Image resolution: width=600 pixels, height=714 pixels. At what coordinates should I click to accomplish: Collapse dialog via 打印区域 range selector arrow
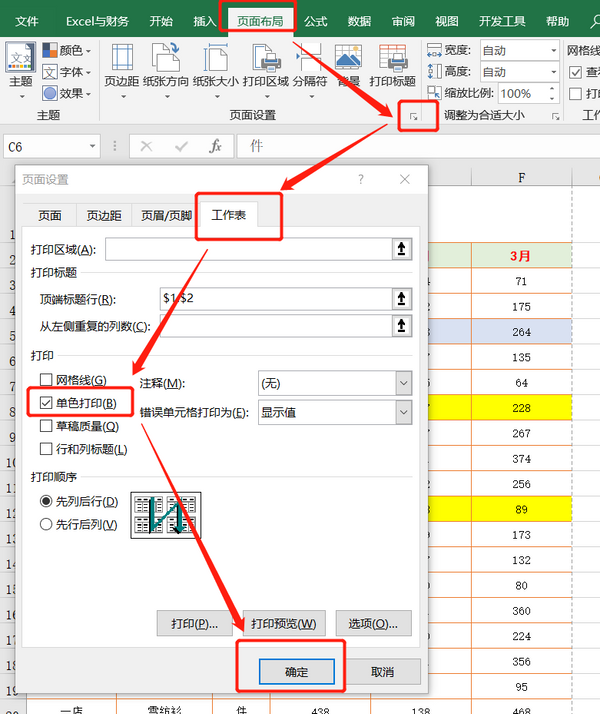coord(402,249)
